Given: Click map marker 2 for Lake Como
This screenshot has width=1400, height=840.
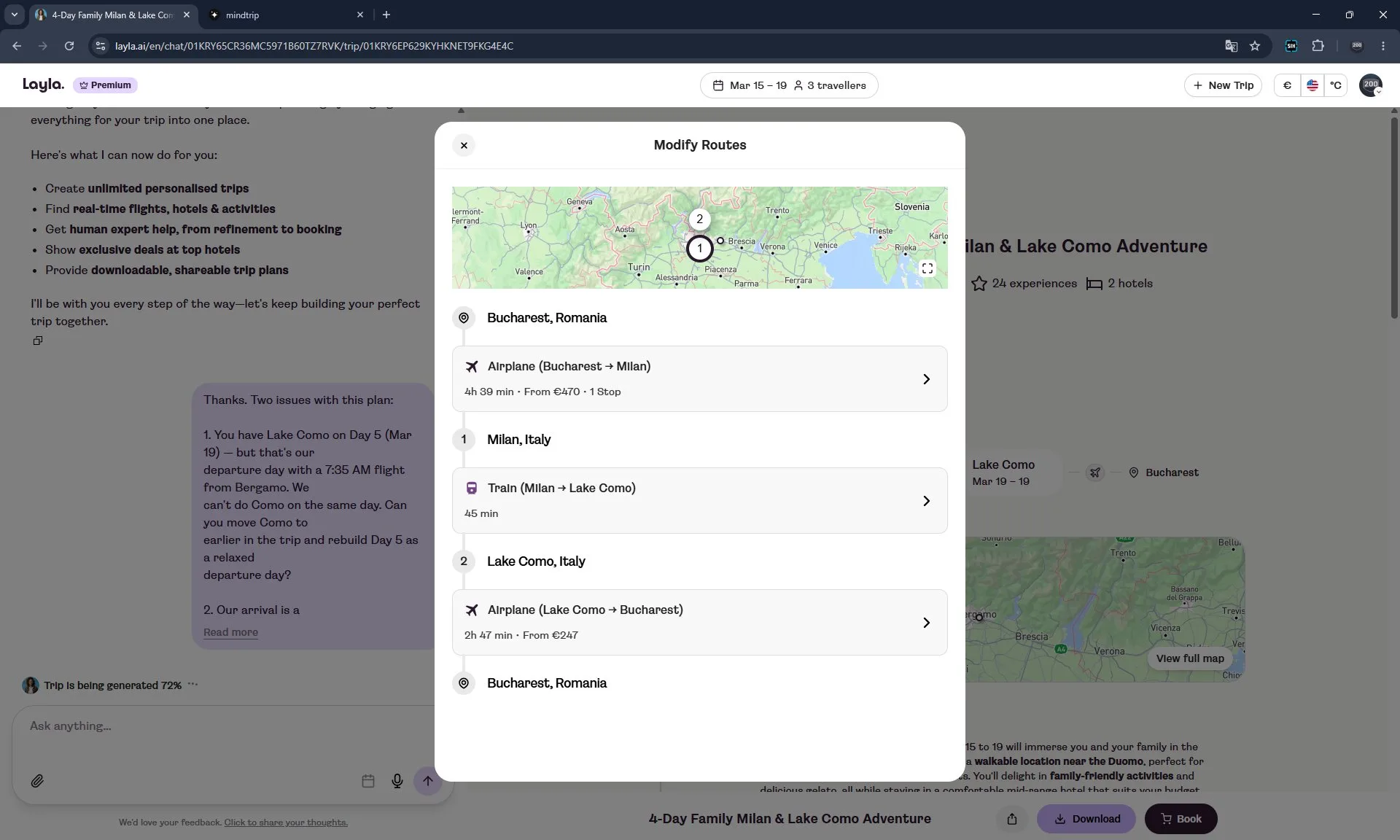Looking at the screenshot, I should pos(699,219).
